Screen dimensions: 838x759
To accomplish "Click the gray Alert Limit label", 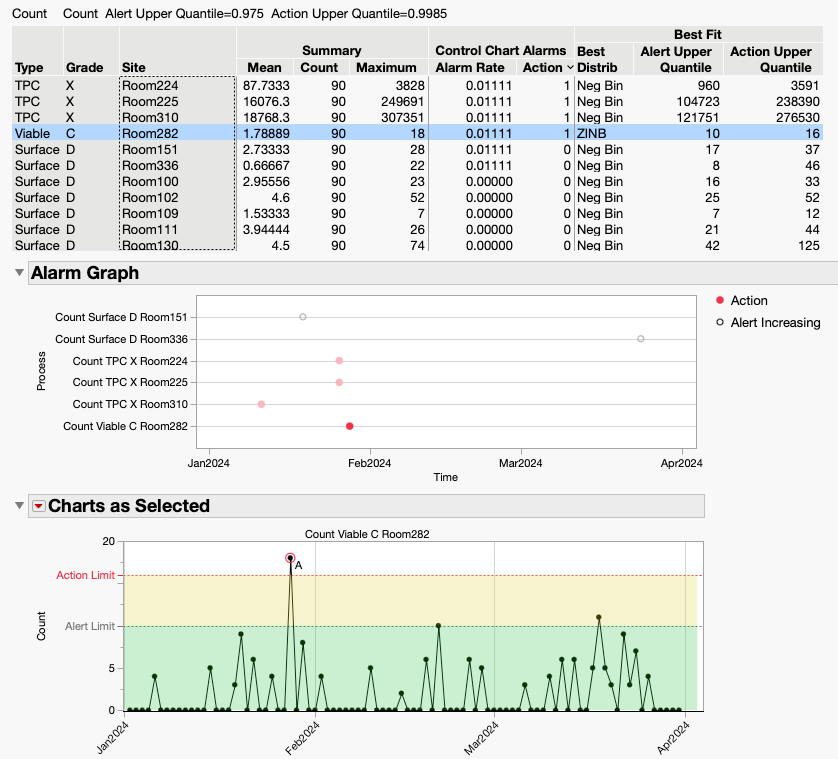I will [x=90, y=626].
